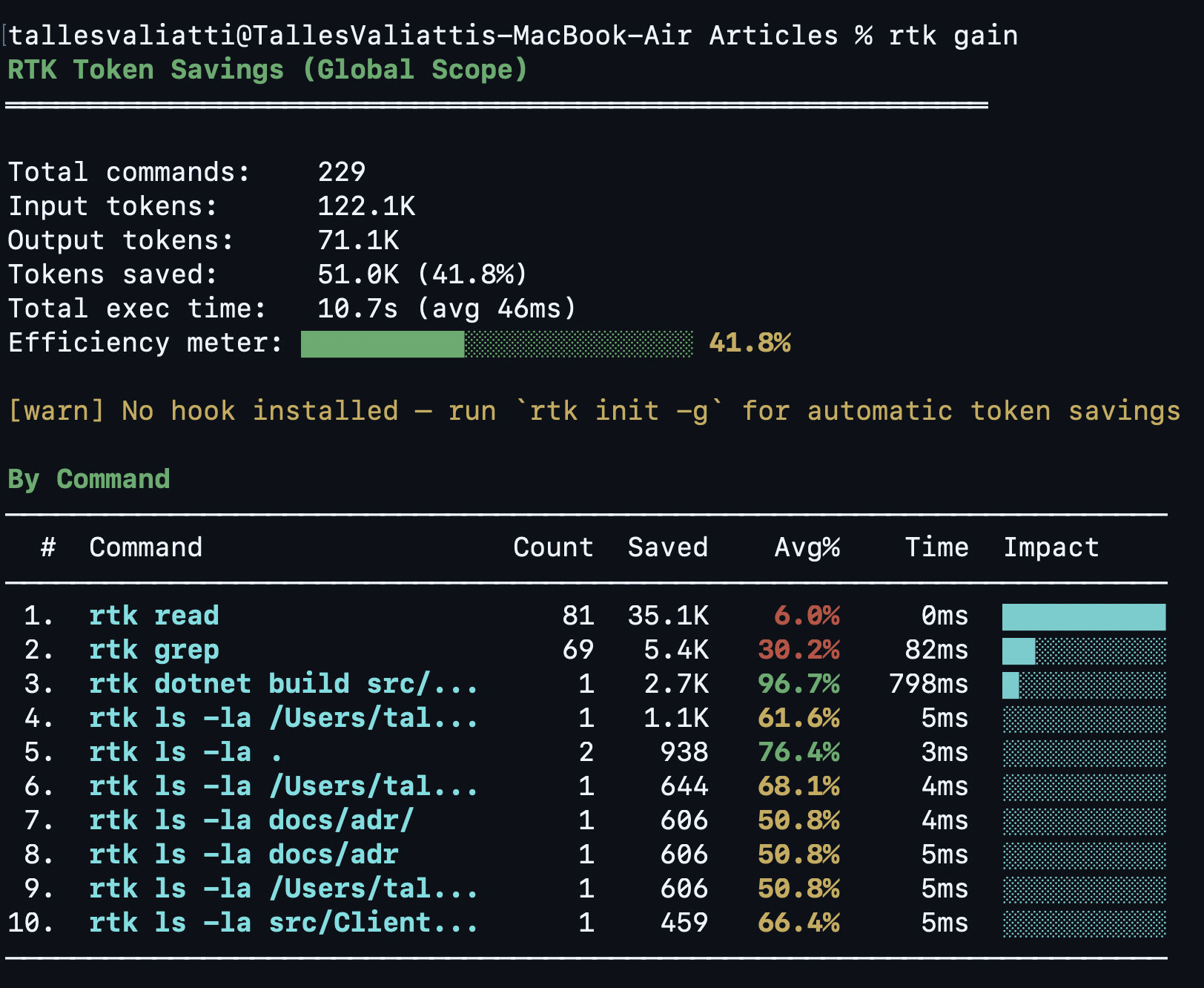1204x988 pixels.
Task: Click the 76.4% average in row 5
Action: pos(799,752)
